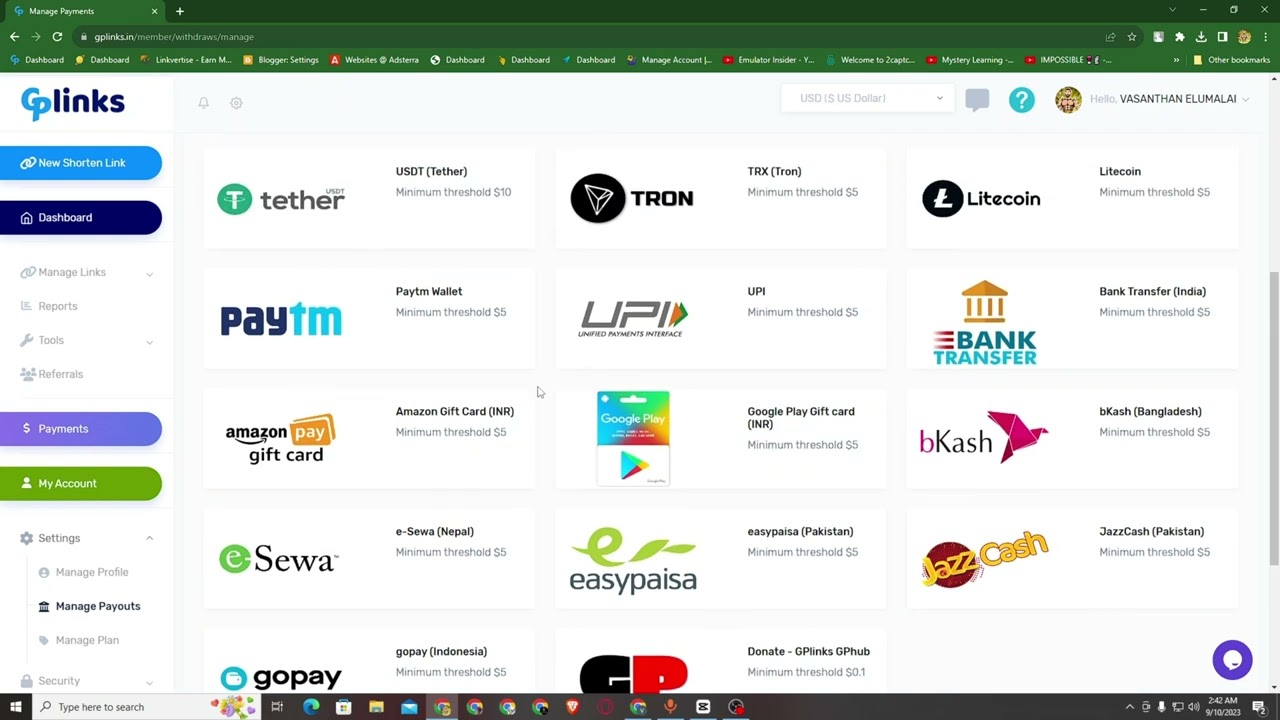Bookmark this page with the star icon
The image size is (1280, 720).
[x=1131, y=37]
